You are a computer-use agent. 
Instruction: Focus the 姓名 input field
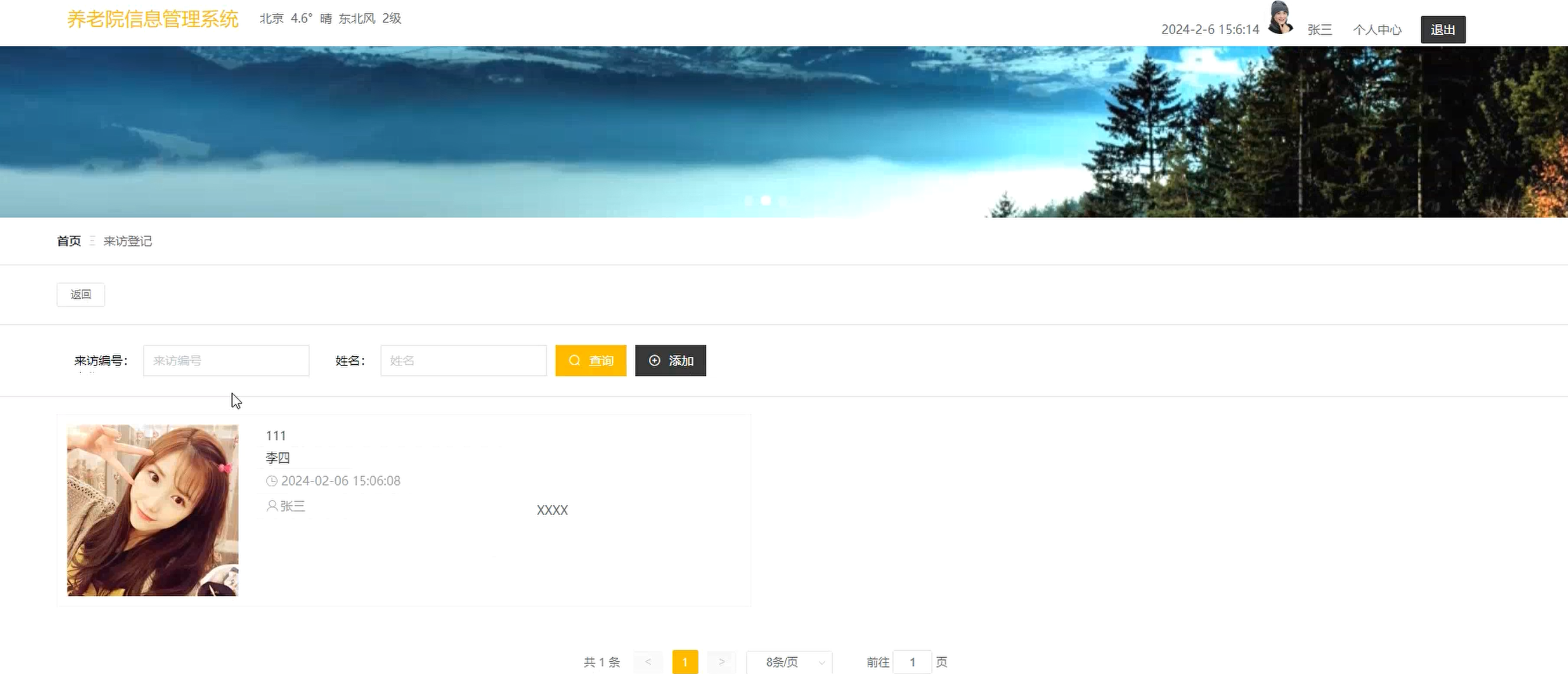pyautogui.click(x=463, y=360)
